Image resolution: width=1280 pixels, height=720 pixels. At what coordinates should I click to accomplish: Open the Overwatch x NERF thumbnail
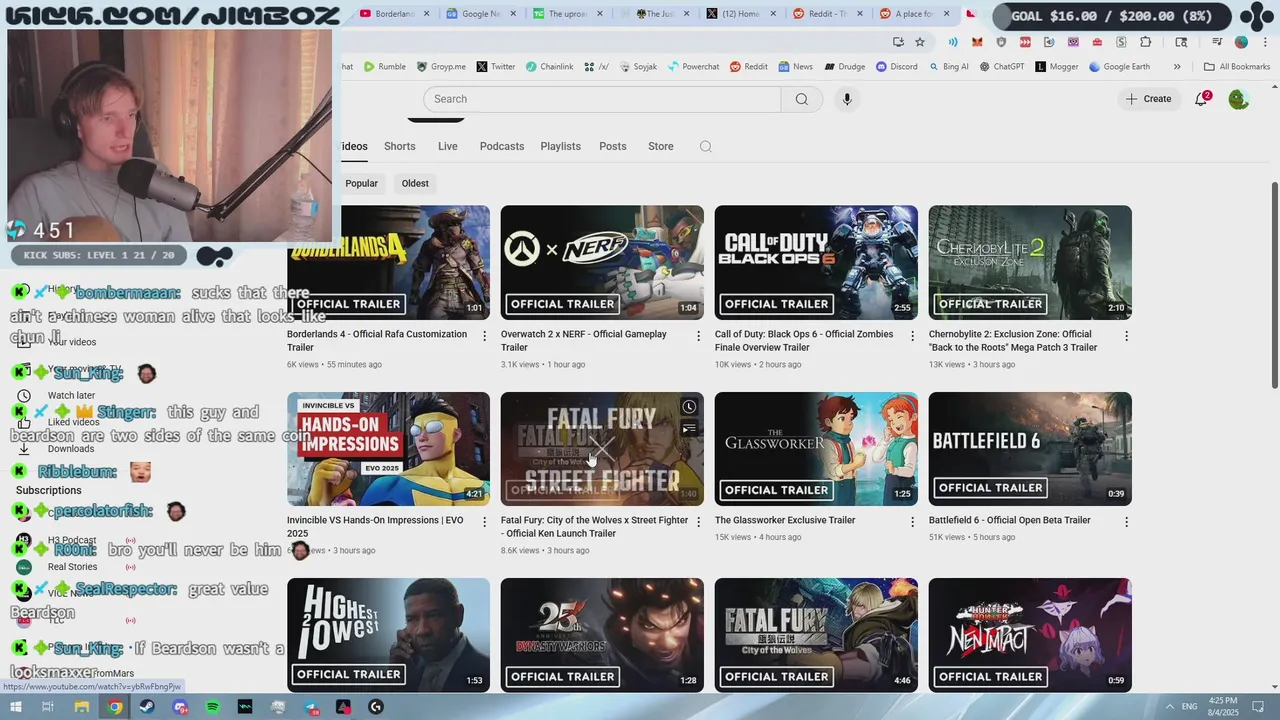(x=602, y=263)
